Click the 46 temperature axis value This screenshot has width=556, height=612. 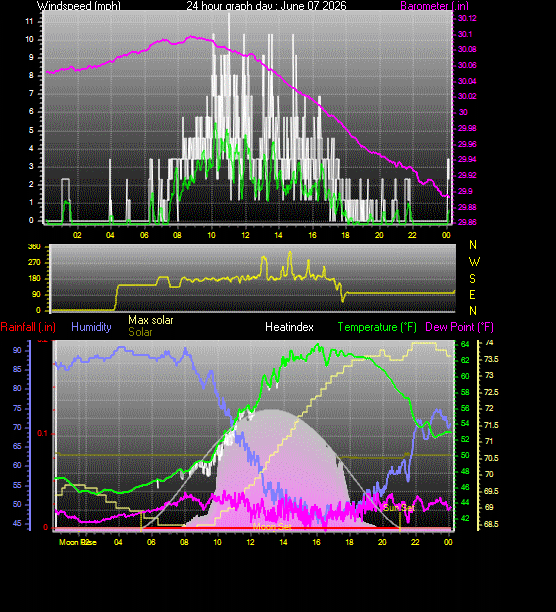tap(465, 487)
